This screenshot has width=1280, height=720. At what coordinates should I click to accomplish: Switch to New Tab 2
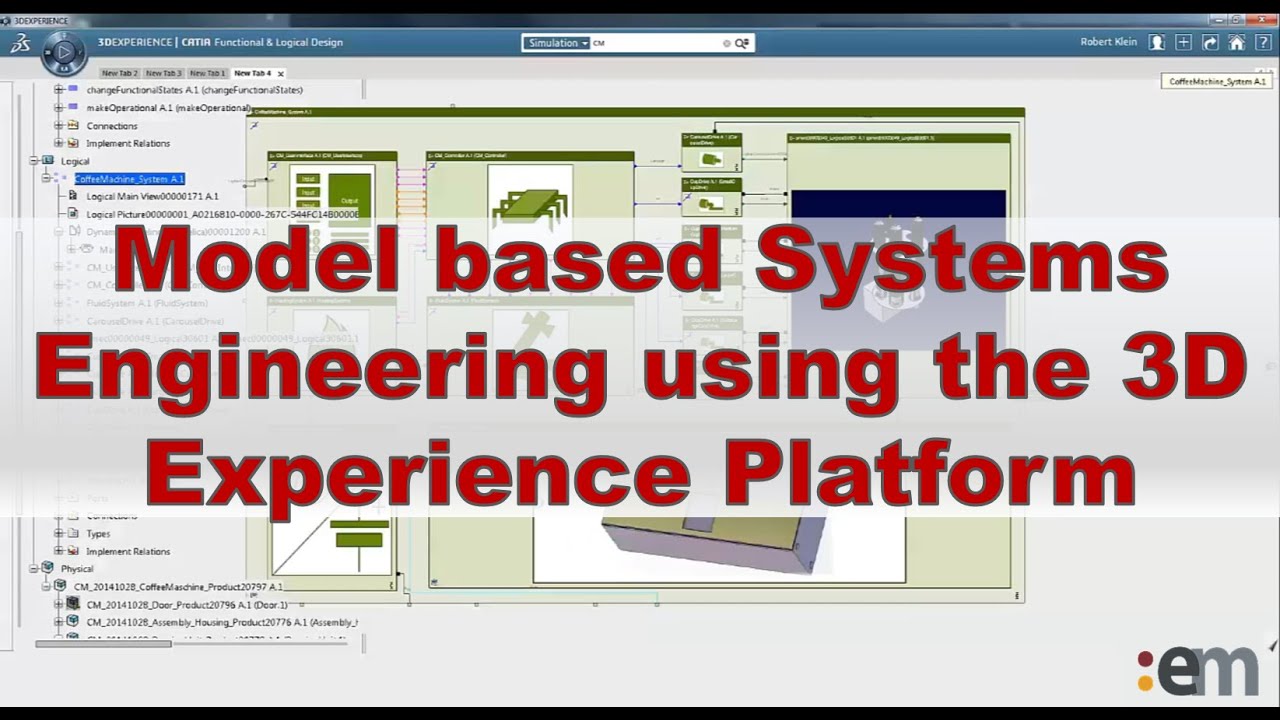(120, 73)
